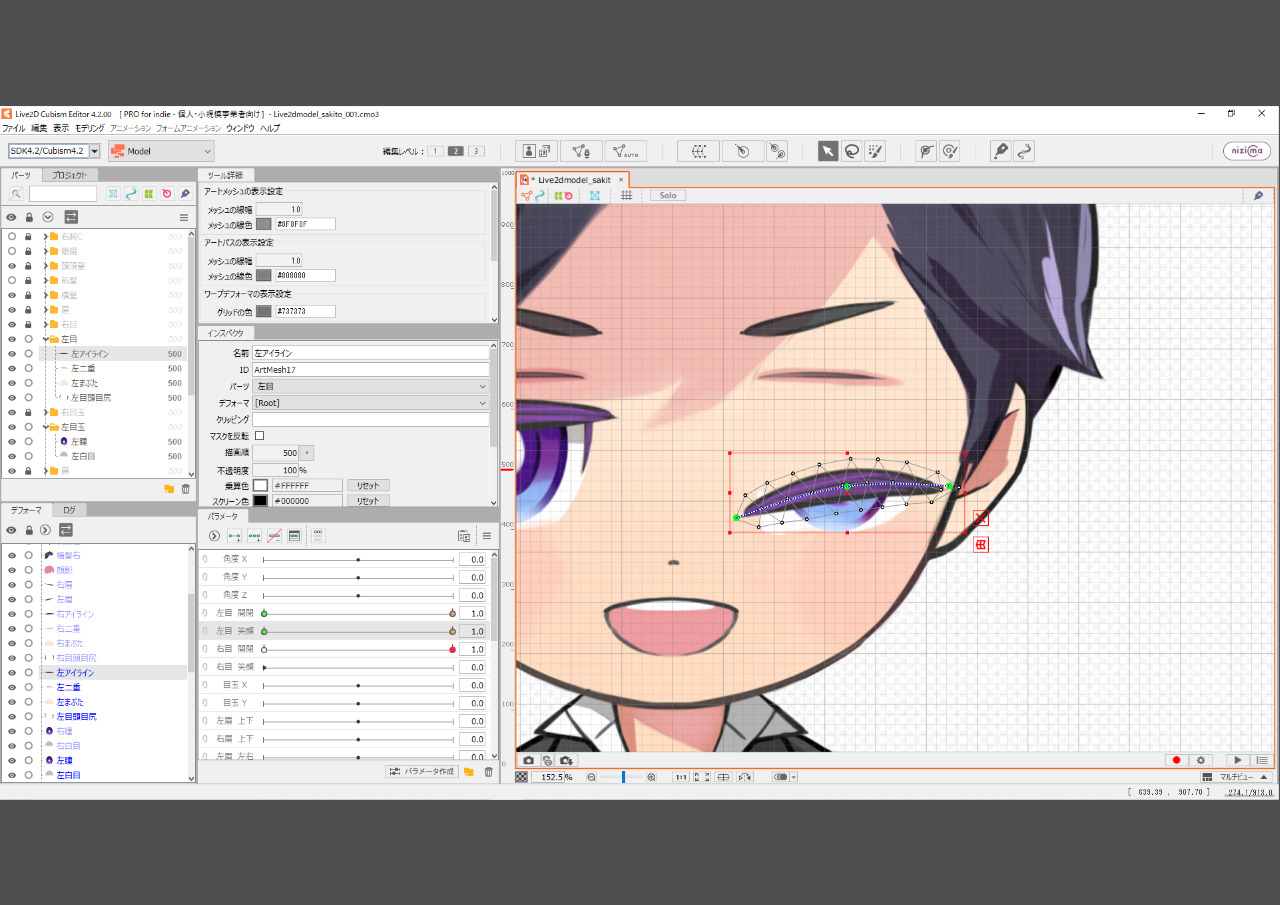Click the アートメッシュ メッシュの線色 gray swatch
Image resolution: width=1280 pixels, height=905 pixels.
264,224
